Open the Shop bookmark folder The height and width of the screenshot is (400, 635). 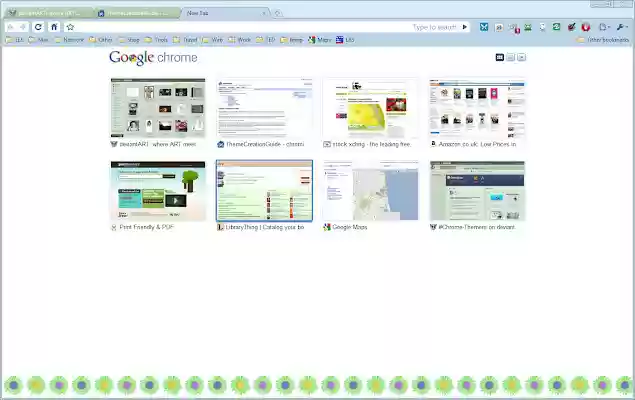tap(129, 40)
